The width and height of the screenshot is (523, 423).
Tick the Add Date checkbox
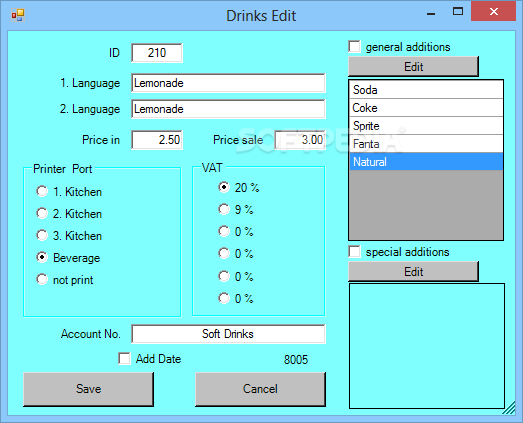pos(124,359)
